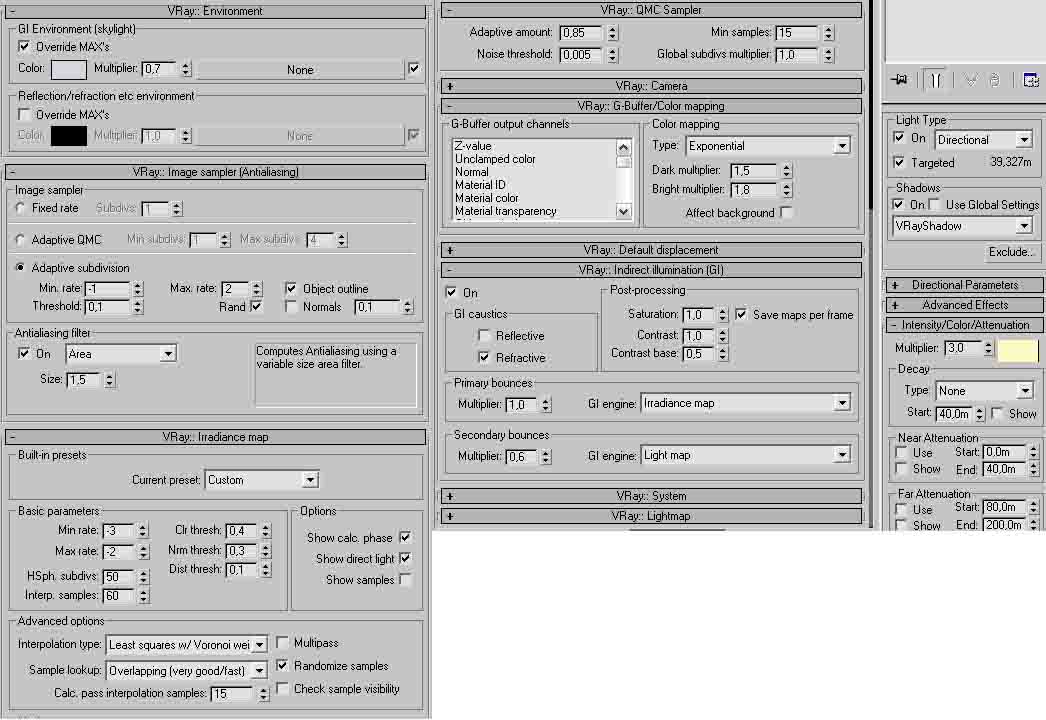Viewport: 1046px width, 720px height.
Task: Toggle the Rand checkbox
Action: click(257, 307)
